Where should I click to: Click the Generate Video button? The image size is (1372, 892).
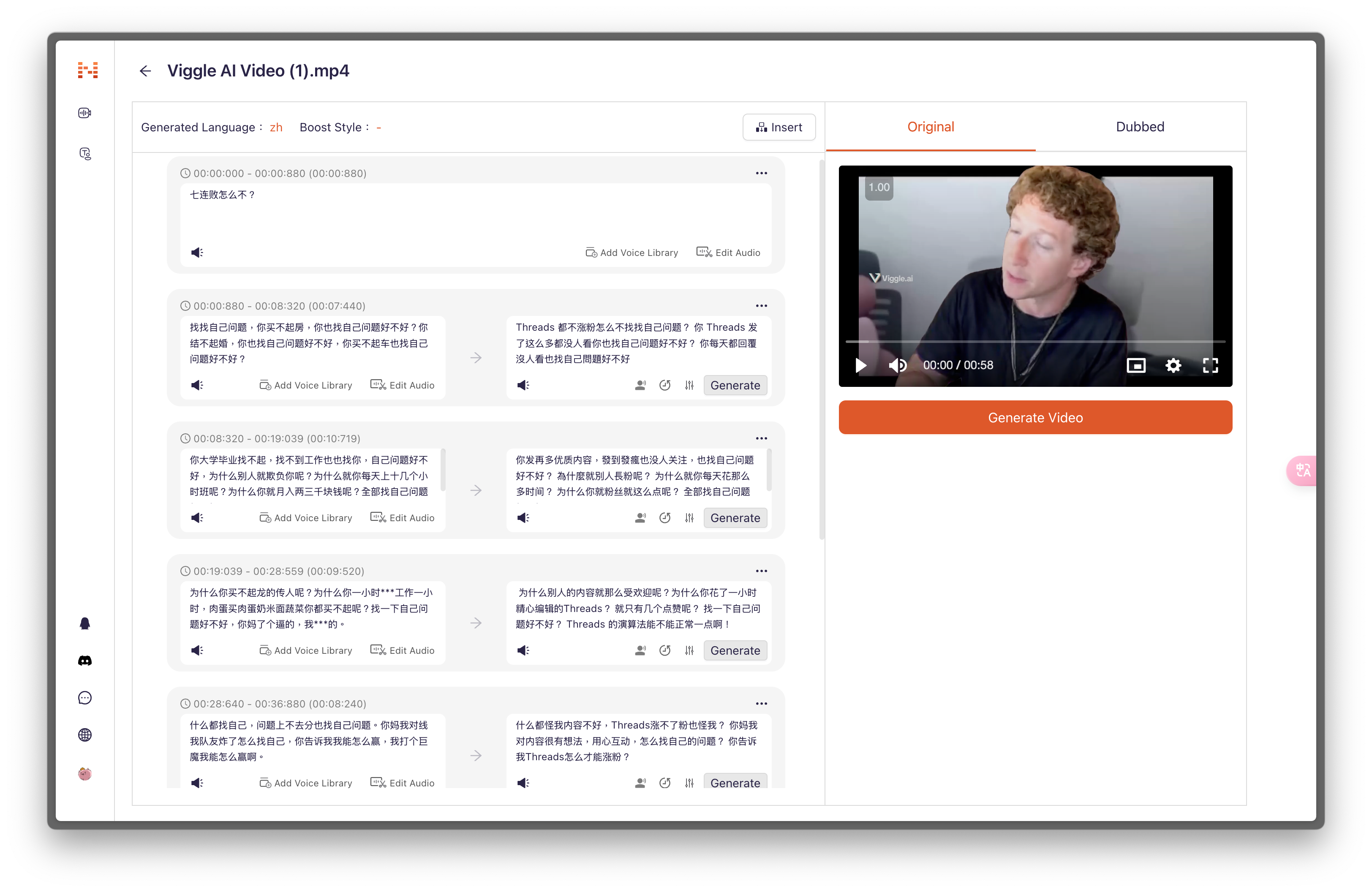(1035, 417)
